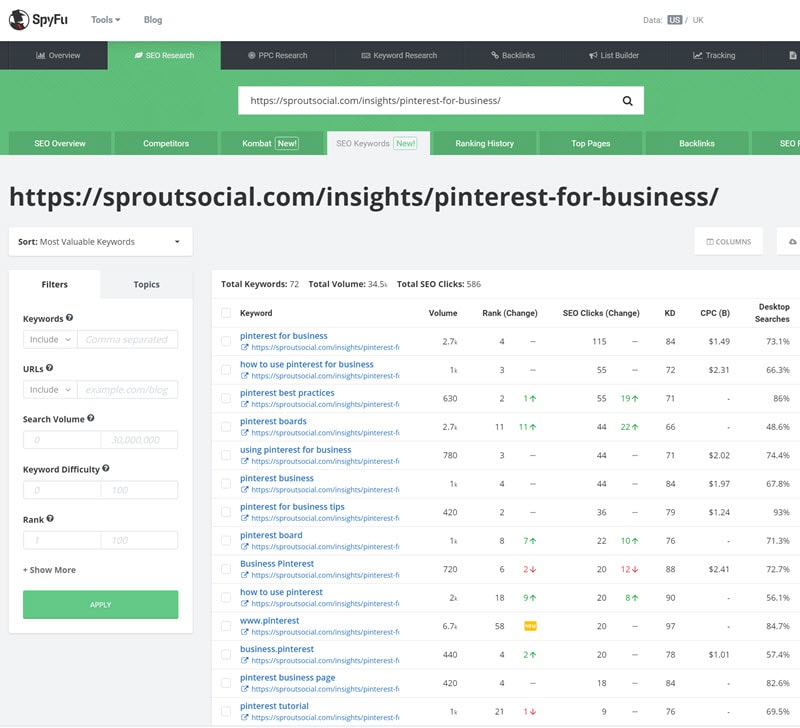Click the URLs example.com/blog input
This screenshot has height=728, width=800.
click(x=128, y=390)
